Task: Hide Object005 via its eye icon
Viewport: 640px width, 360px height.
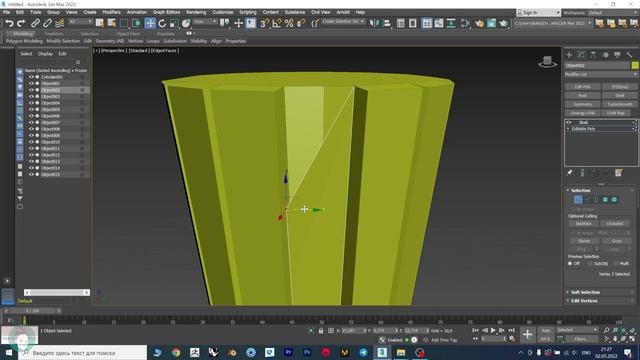Action: point(31,109)
